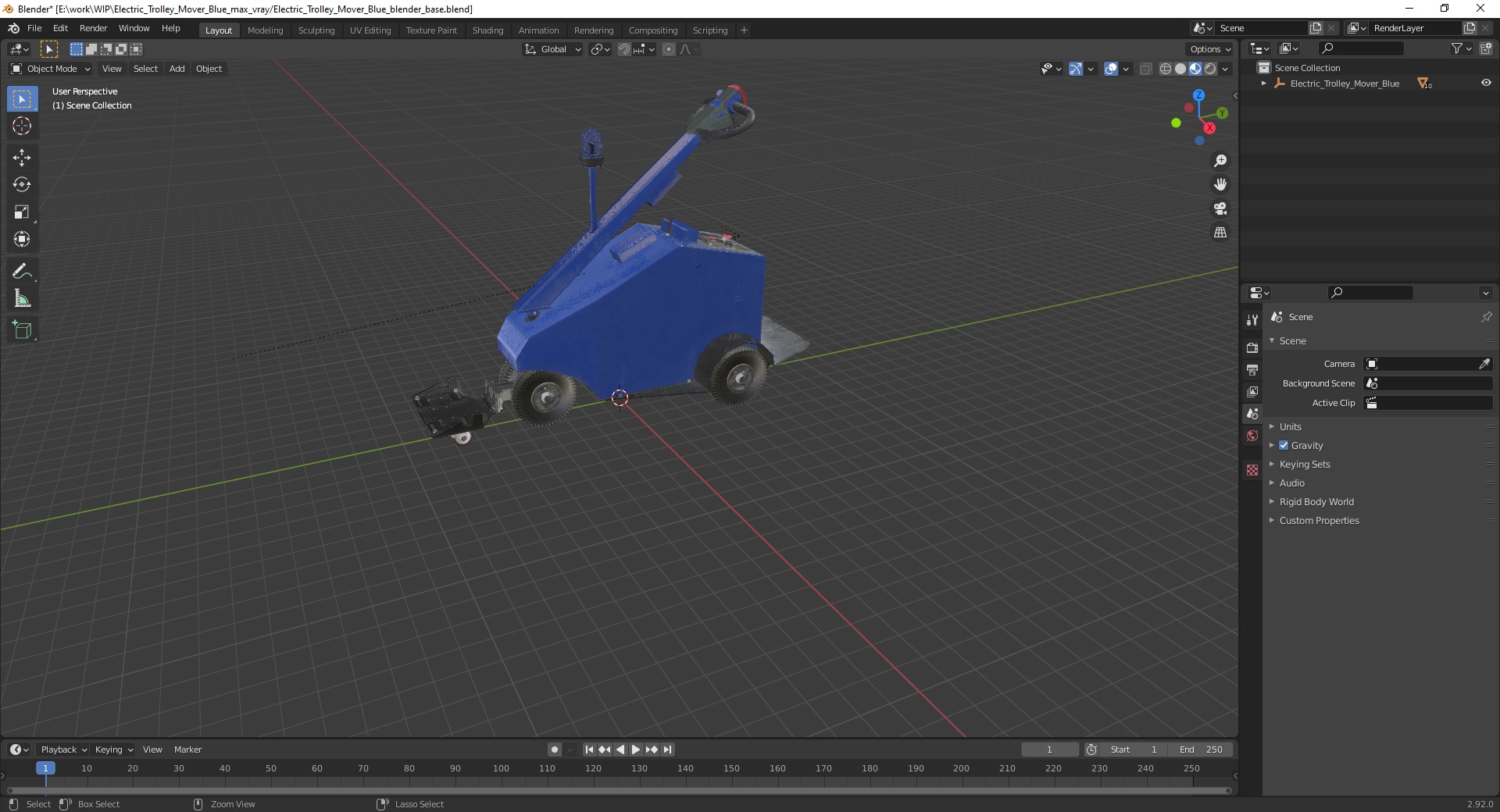This screenshot has height=812, width=1500.
Task: Pin the Scene properties panel
Action: (1486, 317)
